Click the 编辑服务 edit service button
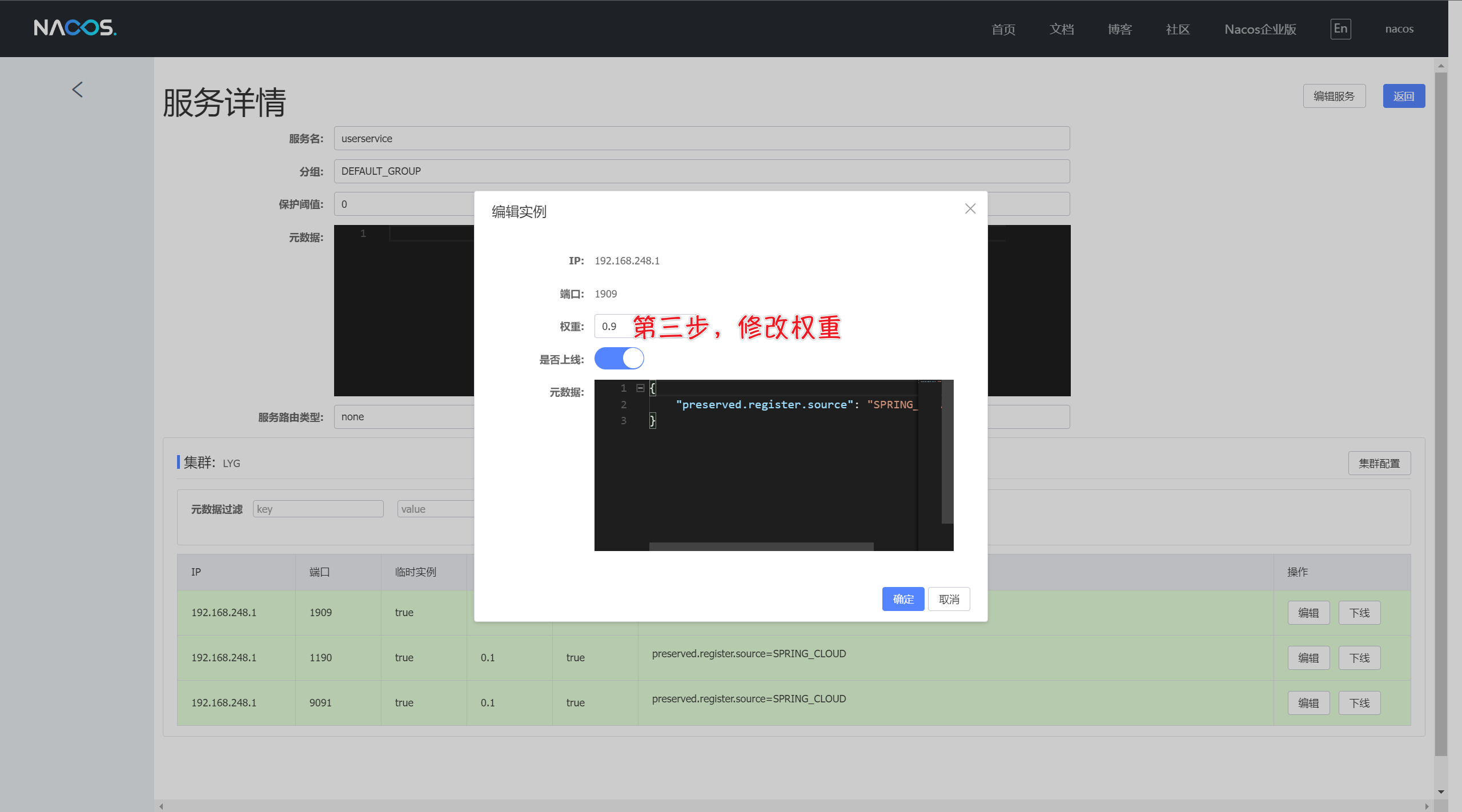 click(1334, 96)
